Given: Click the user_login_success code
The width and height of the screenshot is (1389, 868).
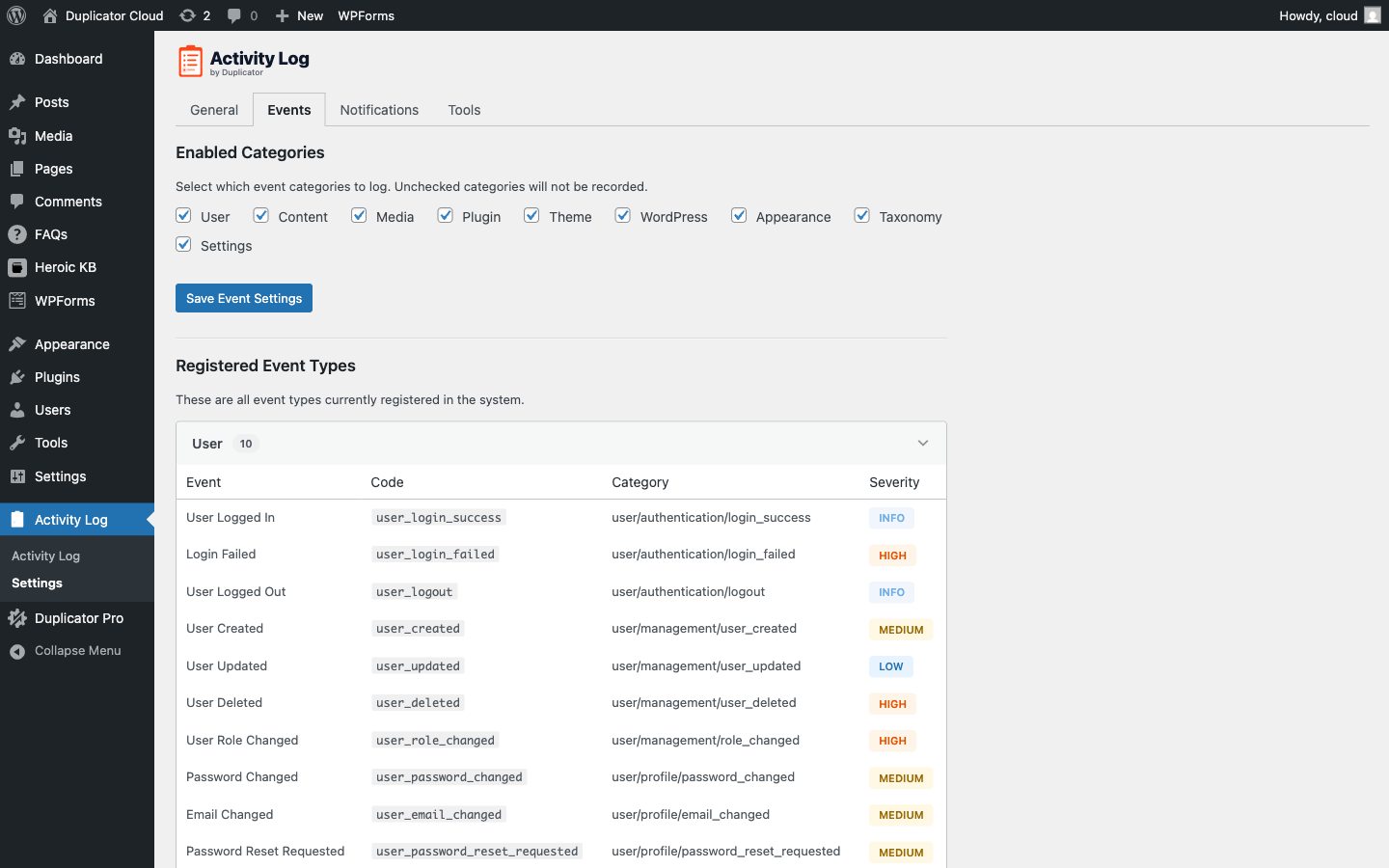Looking at the screenshot, I should point(439,518).
